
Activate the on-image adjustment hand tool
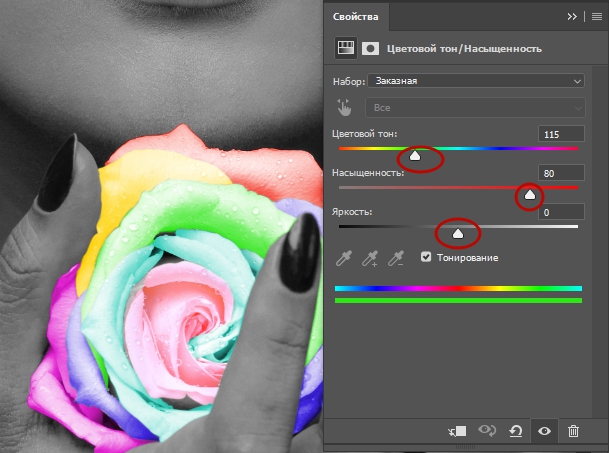point(344,108)
